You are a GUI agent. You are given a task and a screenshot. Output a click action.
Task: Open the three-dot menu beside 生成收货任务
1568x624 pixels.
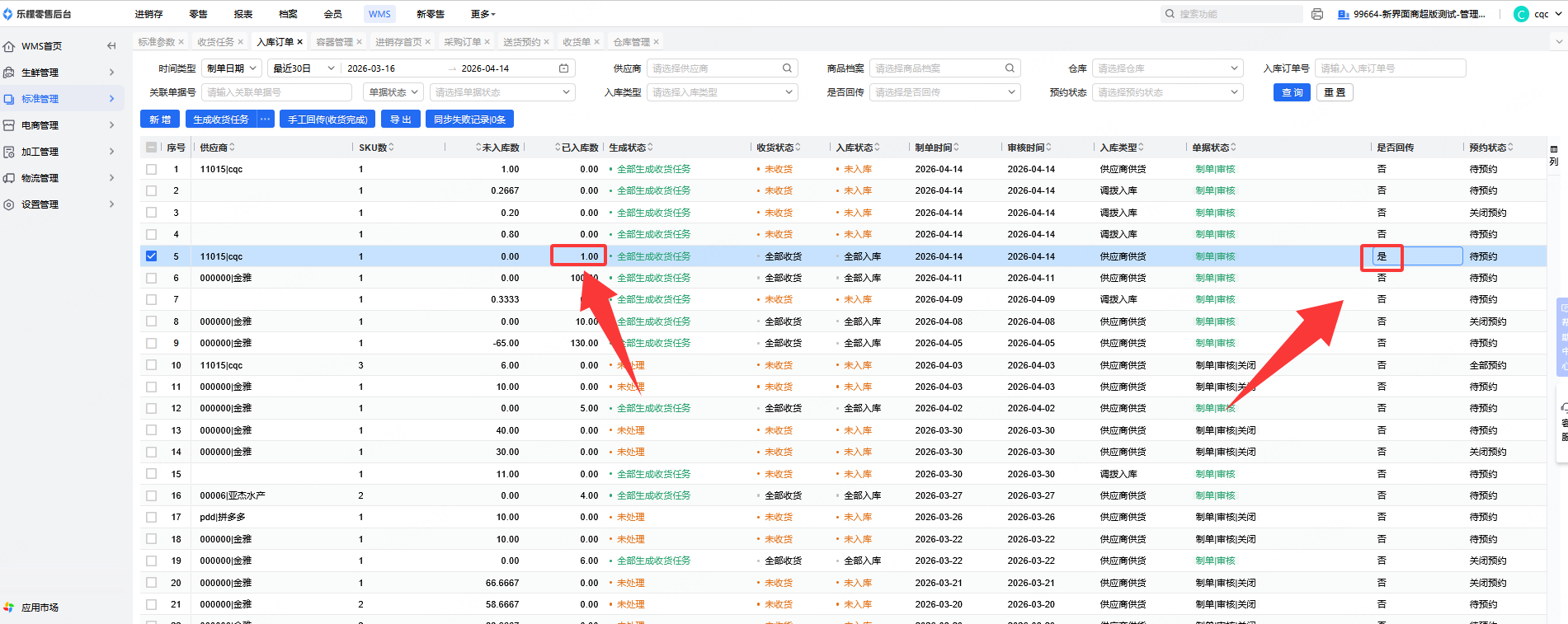tap(265, 120)
